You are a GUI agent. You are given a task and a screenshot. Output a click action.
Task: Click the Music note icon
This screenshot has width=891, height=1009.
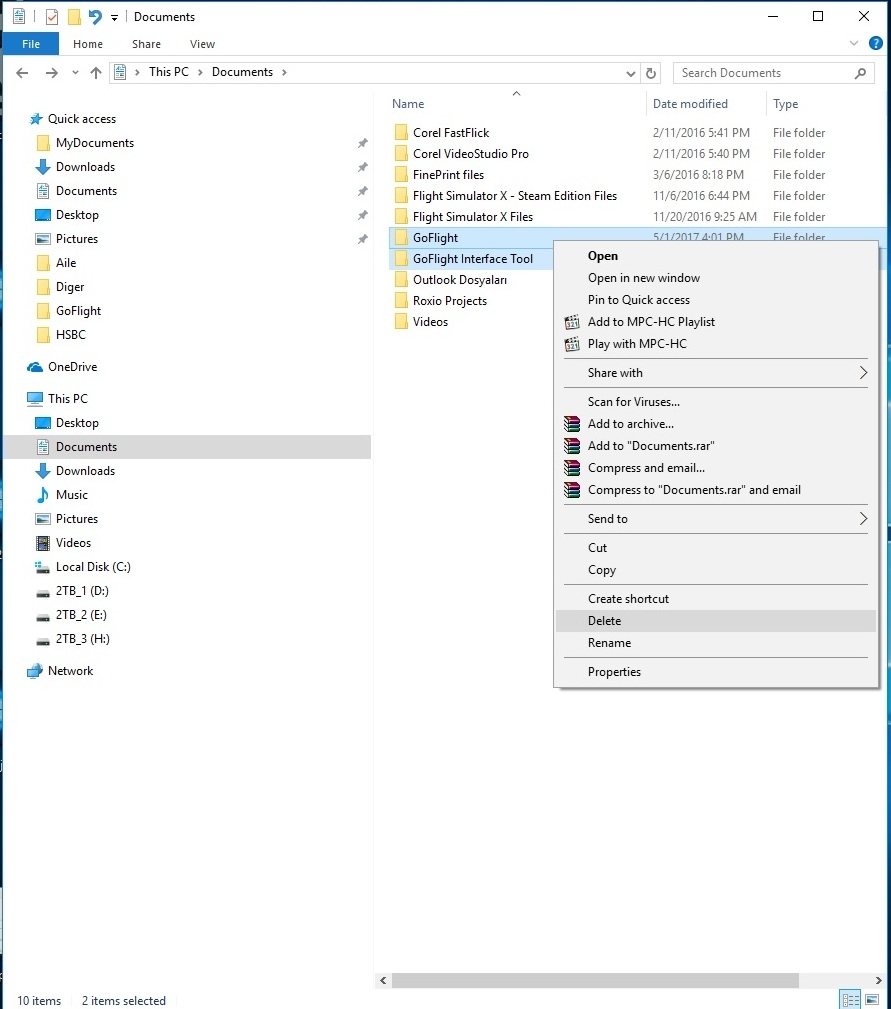click(43, 495)
